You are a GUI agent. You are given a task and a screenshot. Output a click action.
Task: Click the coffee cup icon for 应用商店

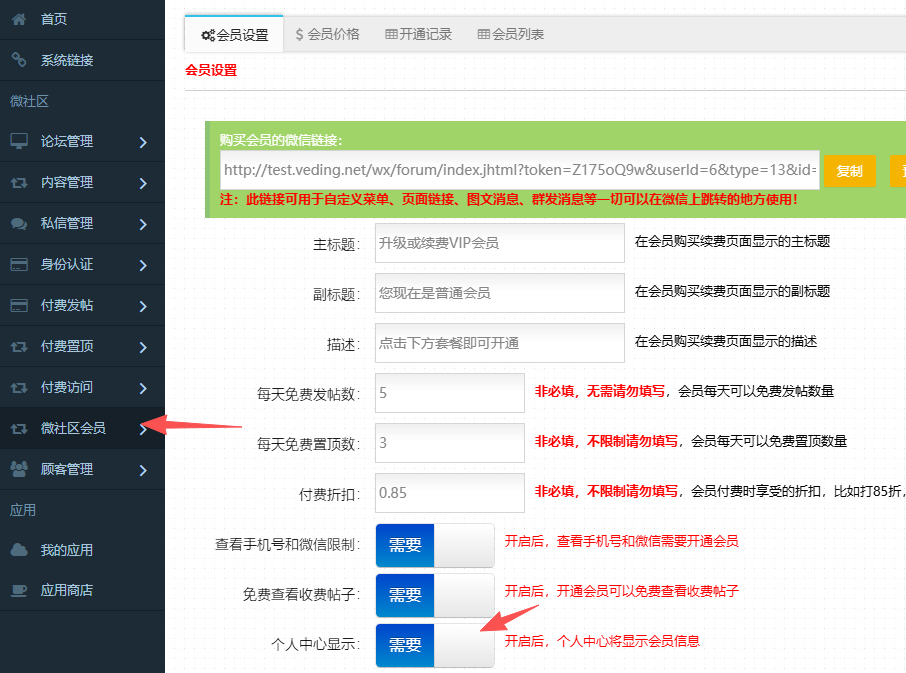[19, 590]
